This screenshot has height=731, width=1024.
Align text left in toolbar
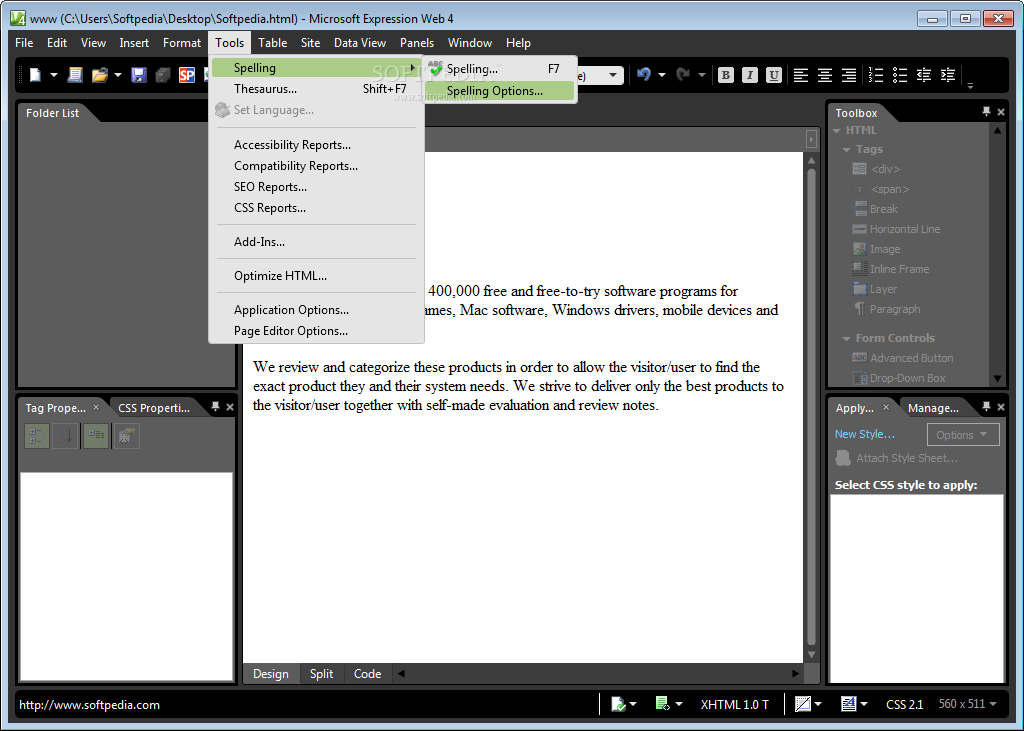[x=801, y=75]
